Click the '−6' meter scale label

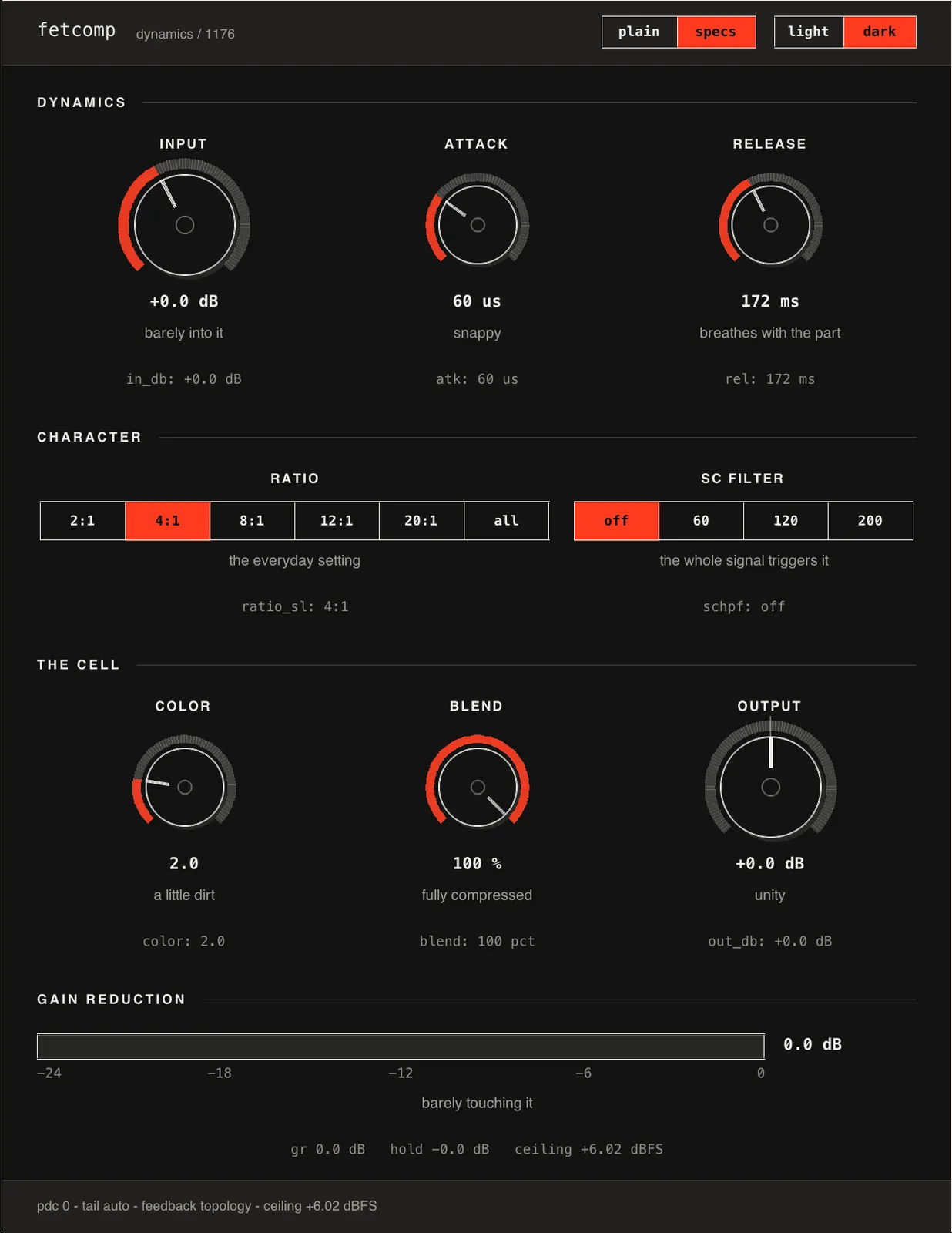click(x=583, y=1073)
